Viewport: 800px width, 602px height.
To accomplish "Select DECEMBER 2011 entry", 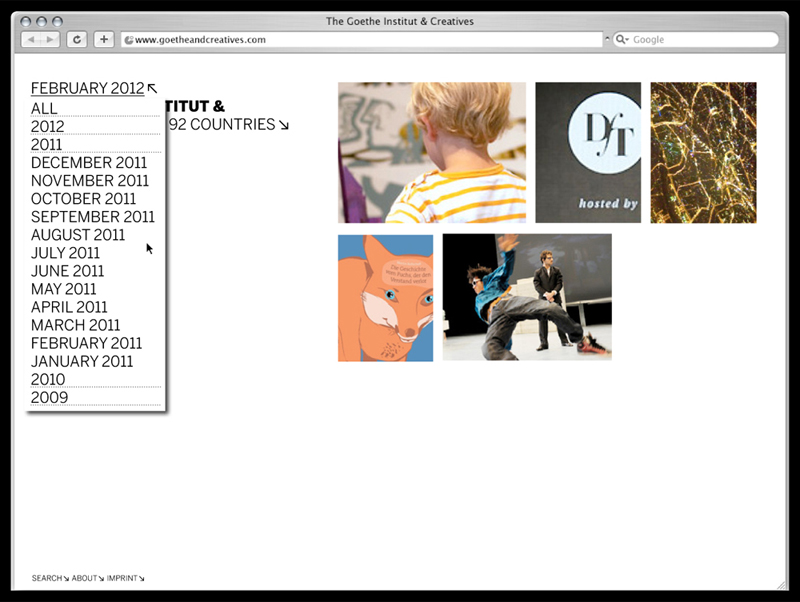I will click(89, 162).
